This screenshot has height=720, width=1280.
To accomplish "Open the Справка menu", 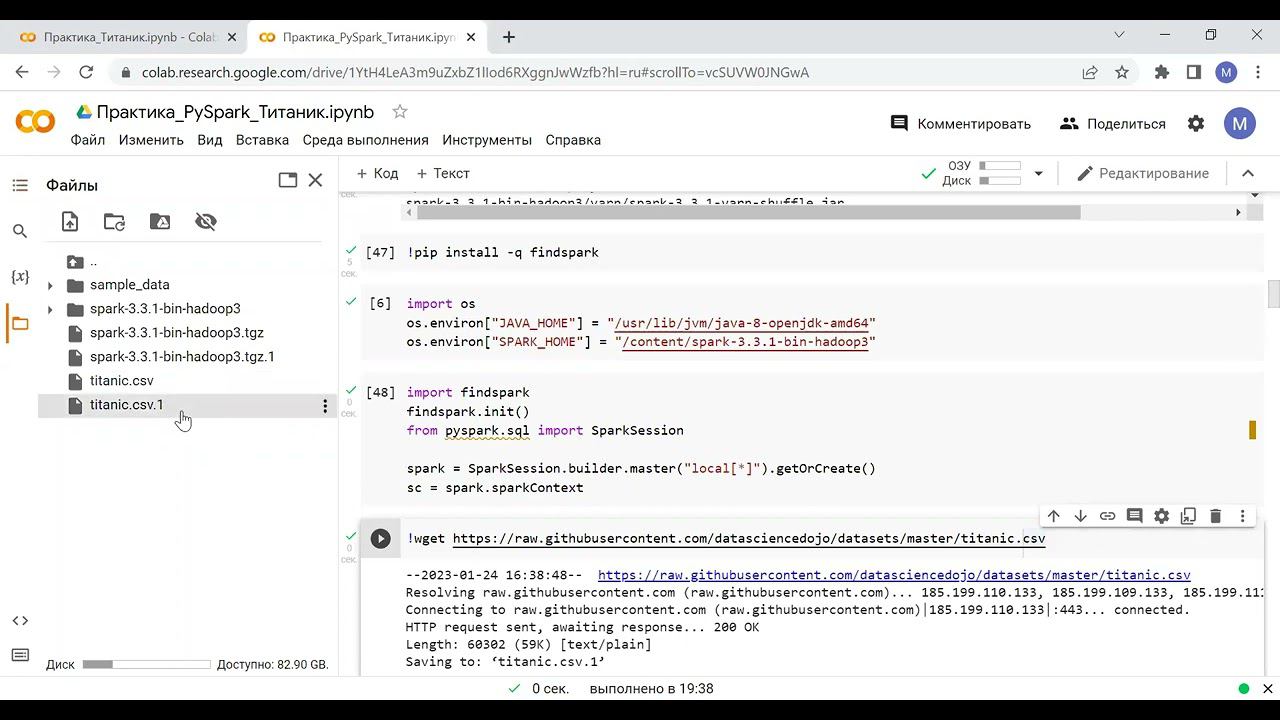I will [x=573, y=140].
